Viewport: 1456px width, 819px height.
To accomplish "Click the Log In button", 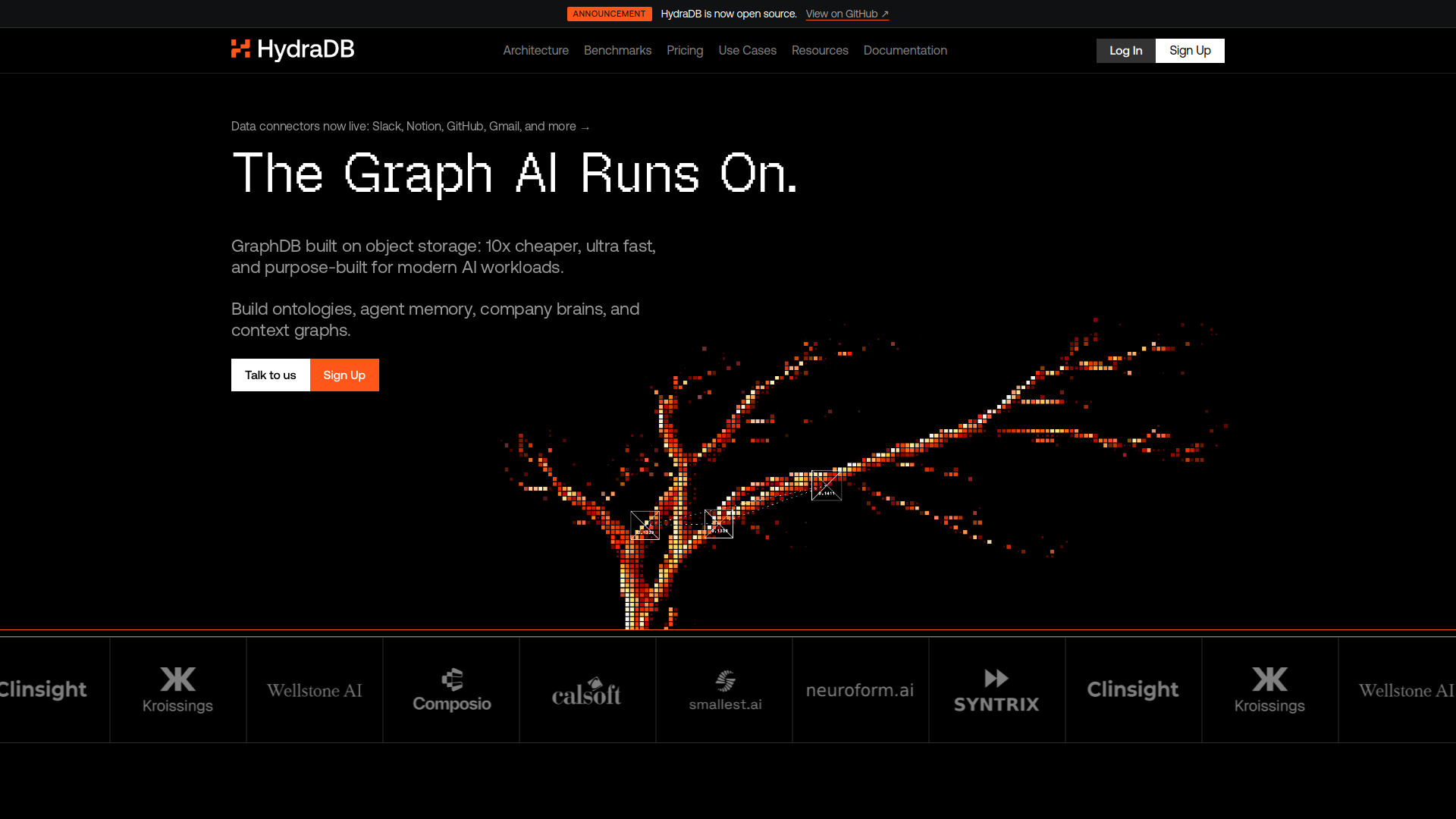I will click(1125, 51).
